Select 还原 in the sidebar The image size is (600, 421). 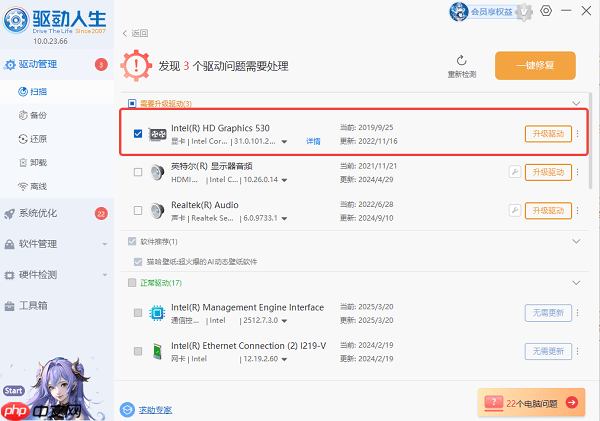point(57,139)
